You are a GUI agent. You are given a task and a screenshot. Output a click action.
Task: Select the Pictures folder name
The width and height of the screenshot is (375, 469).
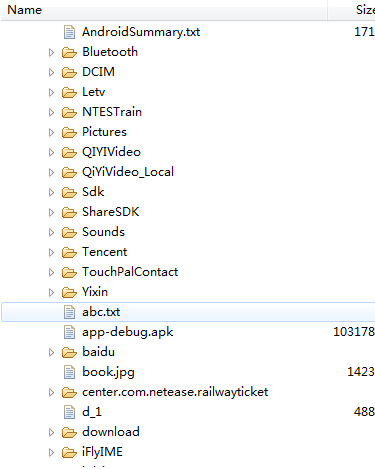[x=104, y=132]
